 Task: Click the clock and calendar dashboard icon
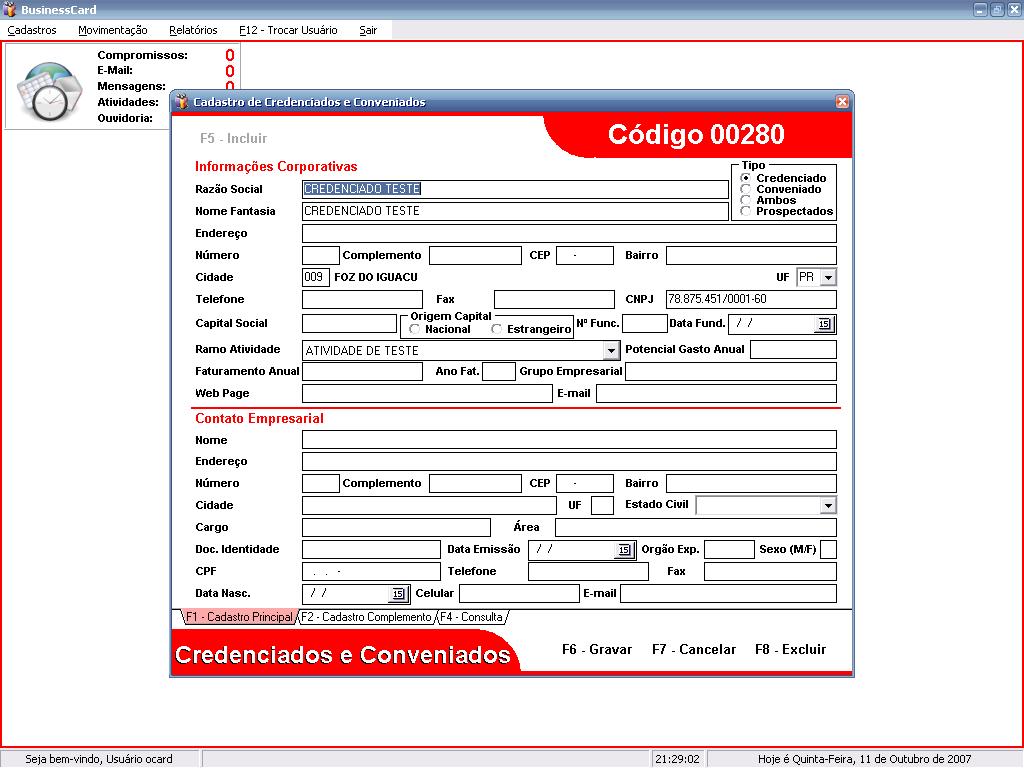coord(50,91)
